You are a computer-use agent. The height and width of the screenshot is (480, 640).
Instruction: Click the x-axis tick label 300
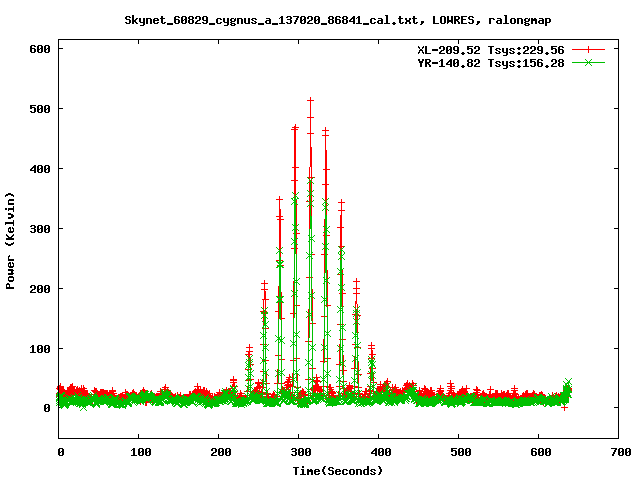301,452
